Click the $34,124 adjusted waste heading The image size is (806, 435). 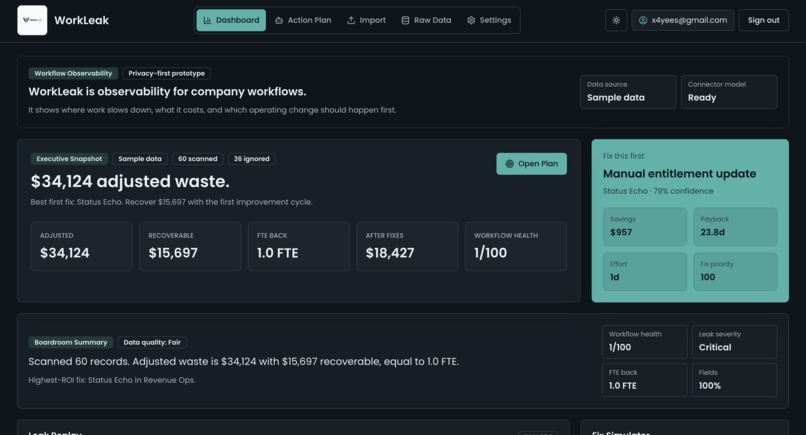130,181
